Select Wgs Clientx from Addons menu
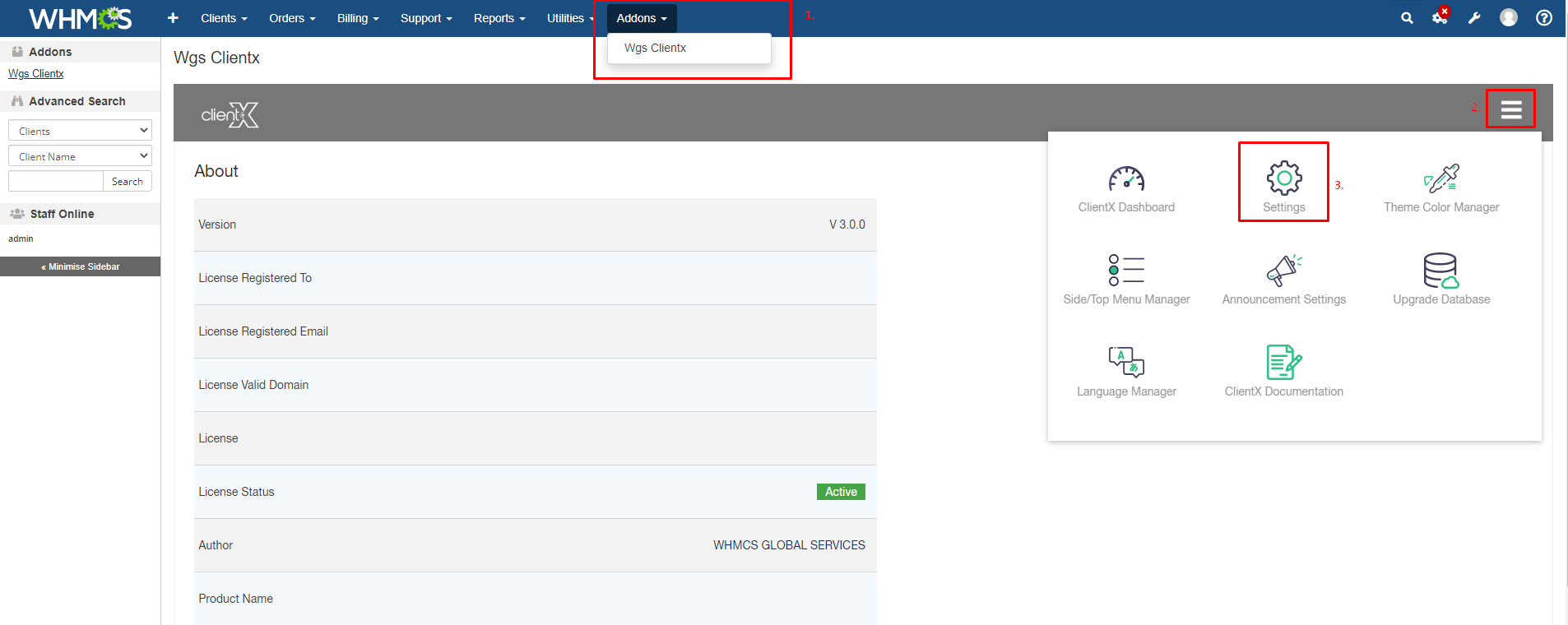 (655, 48)
